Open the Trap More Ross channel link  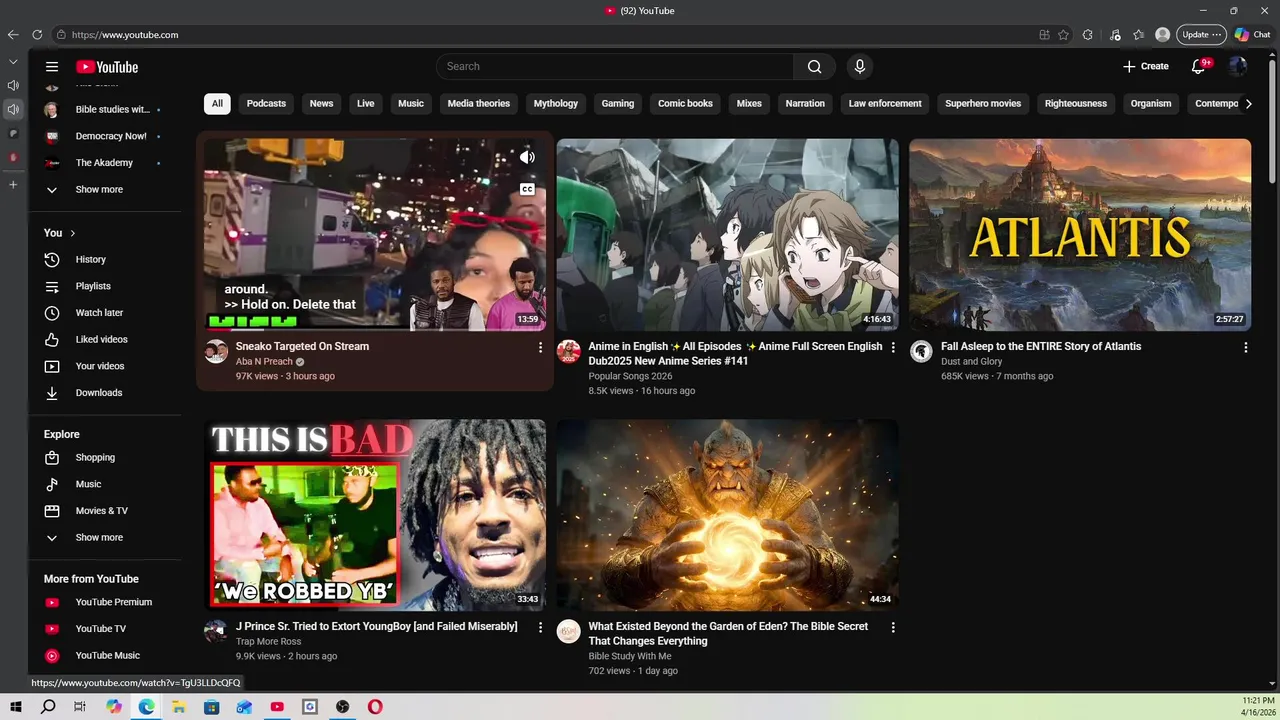tap(268, 641)
